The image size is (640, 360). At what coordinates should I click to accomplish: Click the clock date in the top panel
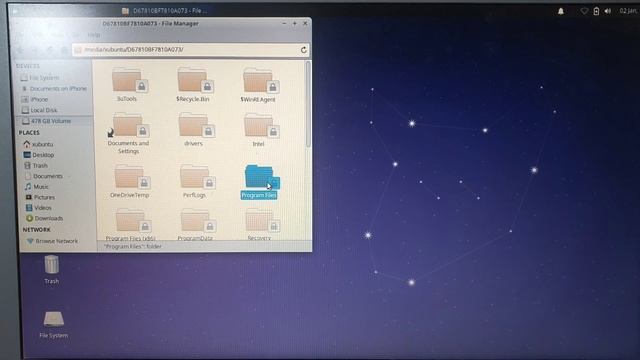coord(628,11)
